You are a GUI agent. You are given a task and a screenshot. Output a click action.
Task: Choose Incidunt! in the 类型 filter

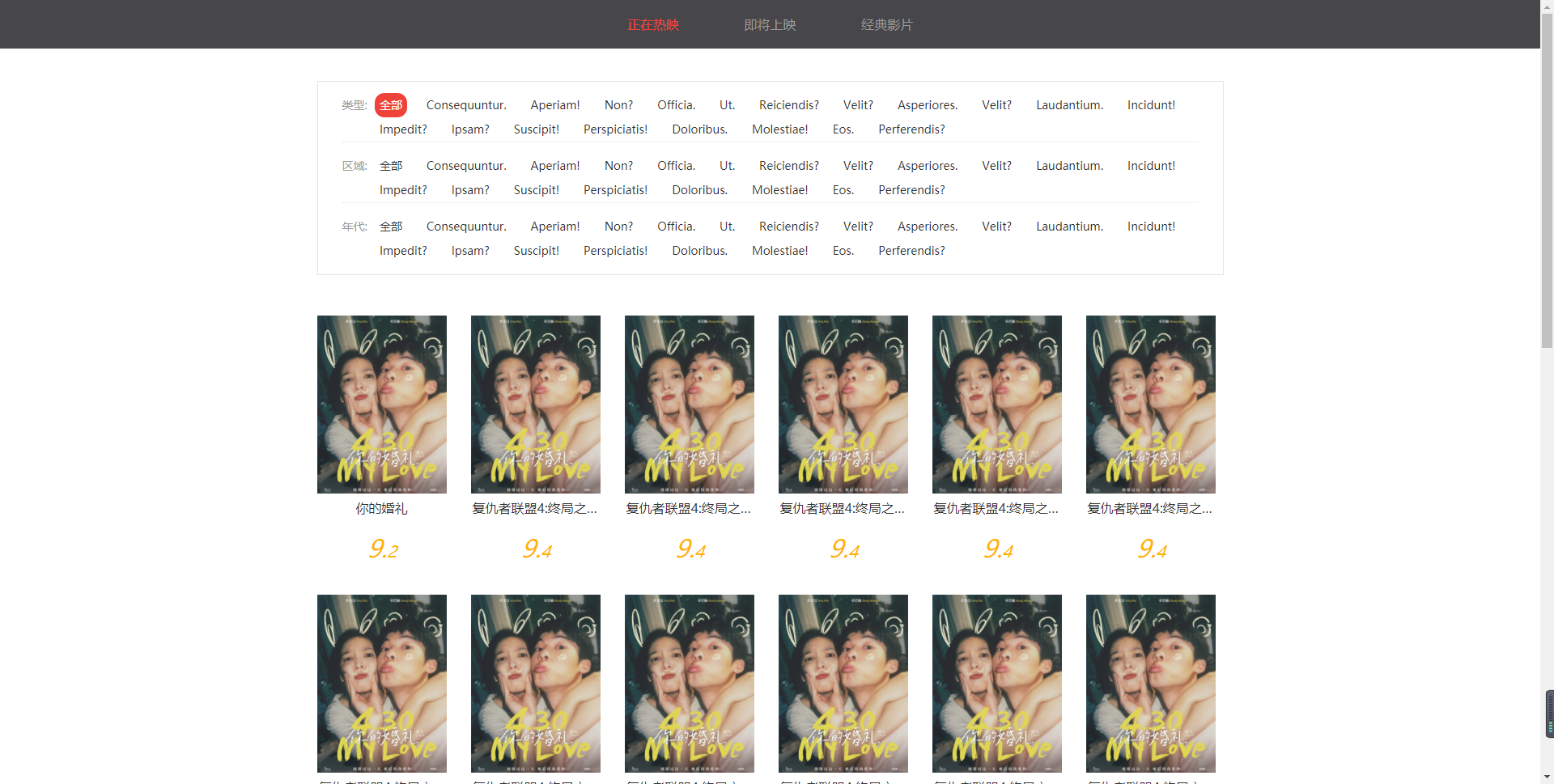1151,105
